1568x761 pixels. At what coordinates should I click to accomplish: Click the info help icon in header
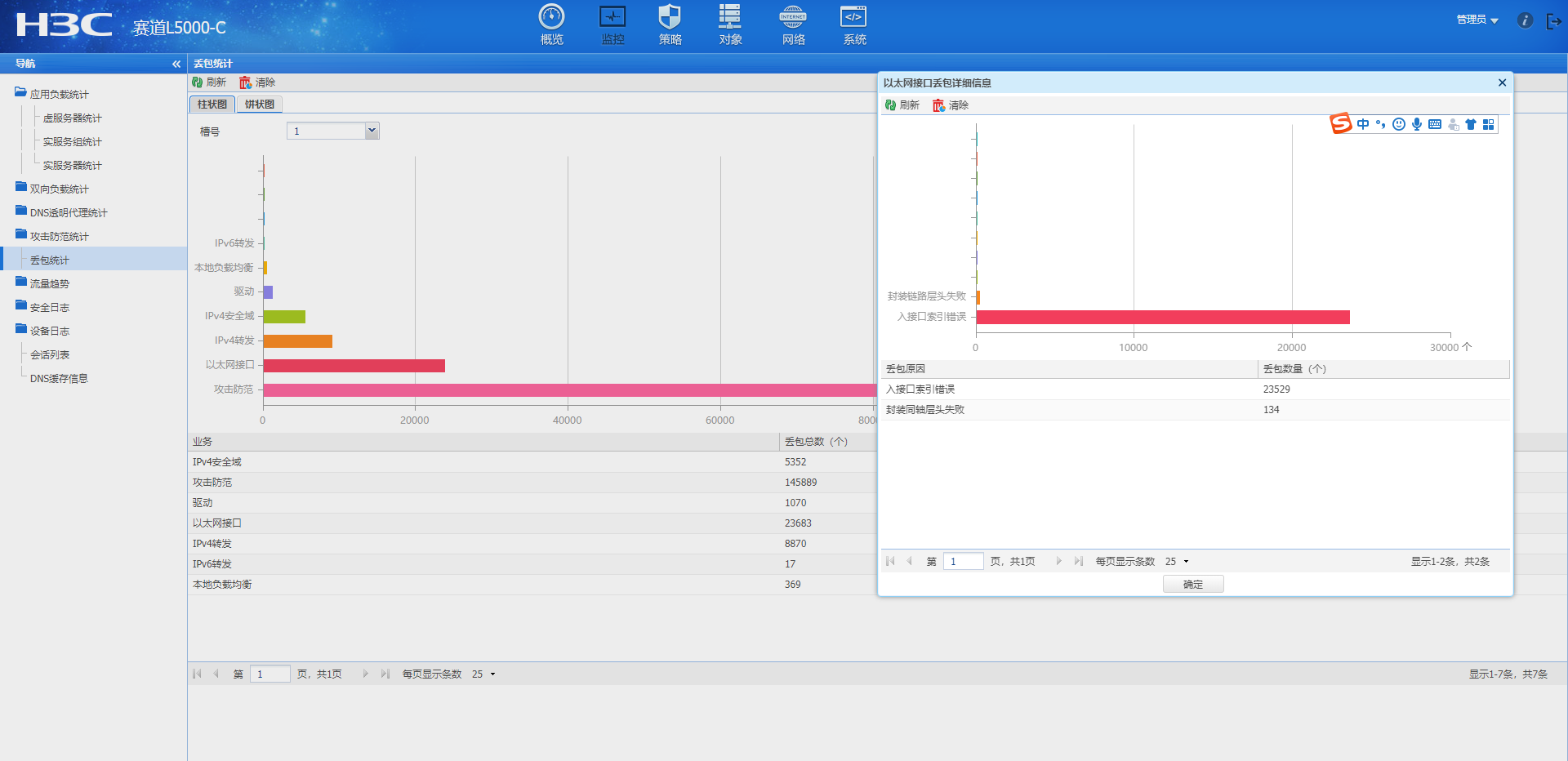pyautogui.click(x=1525, y=20)
